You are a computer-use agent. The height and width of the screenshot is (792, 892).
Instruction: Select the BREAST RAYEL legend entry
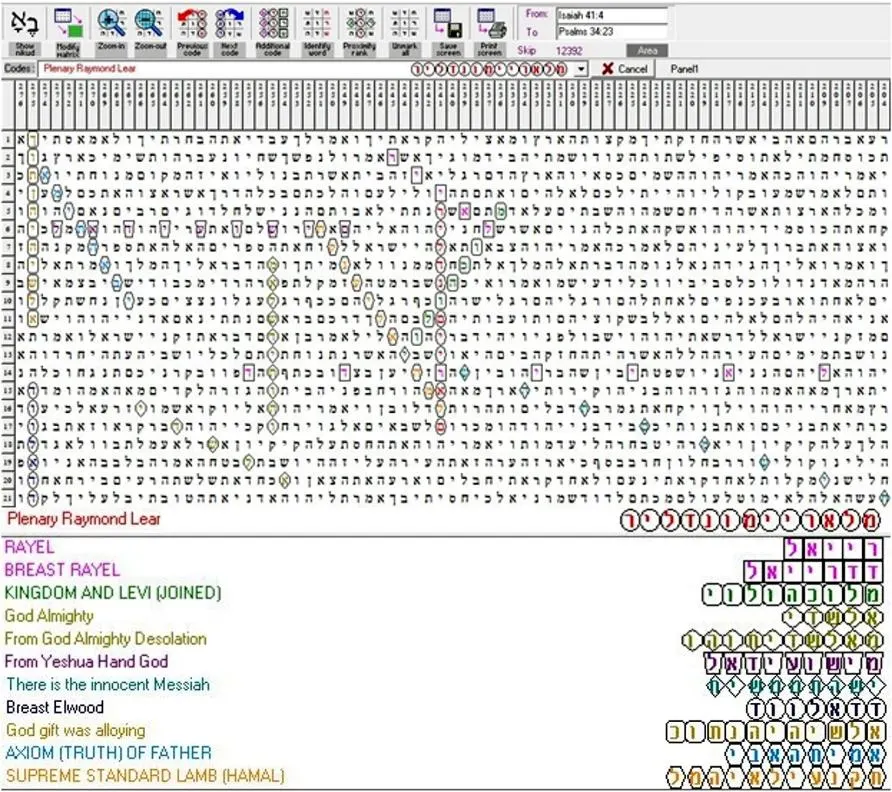[x=62, y=570]
